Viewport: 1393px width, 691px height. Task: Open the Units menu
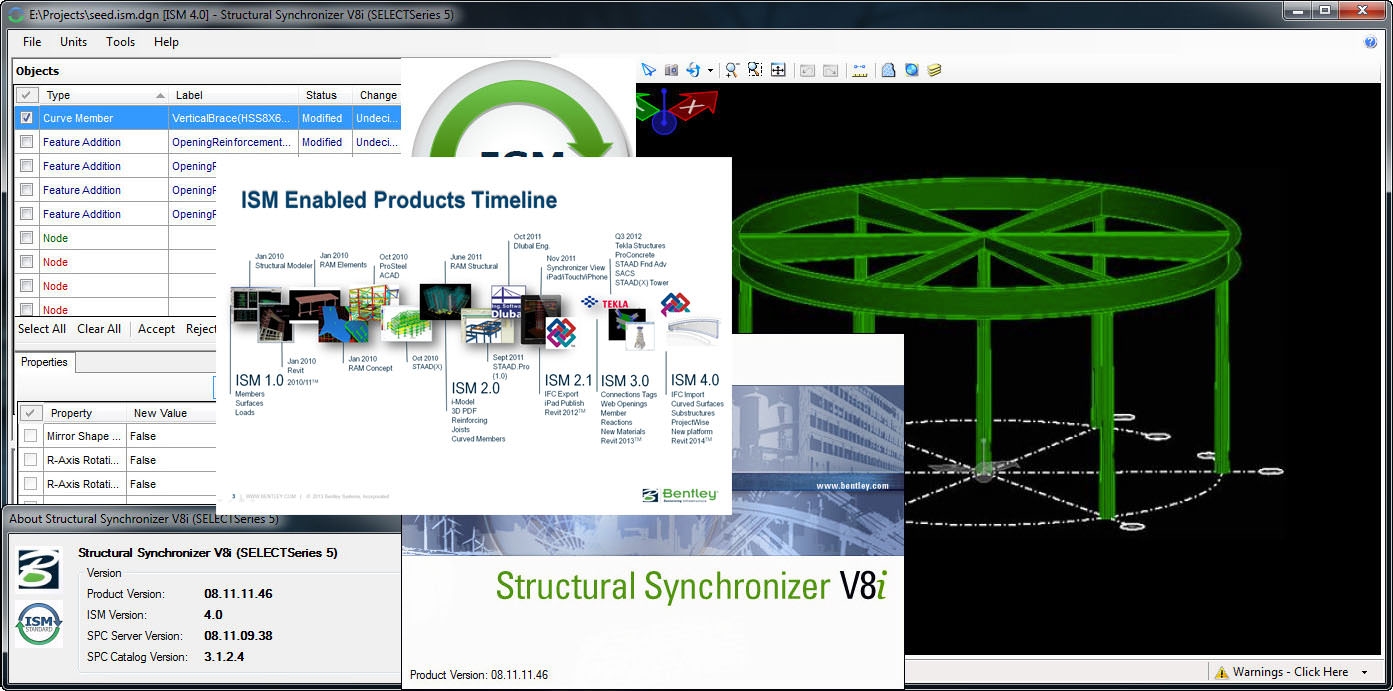pyautogui.click(x=74, y=42)
